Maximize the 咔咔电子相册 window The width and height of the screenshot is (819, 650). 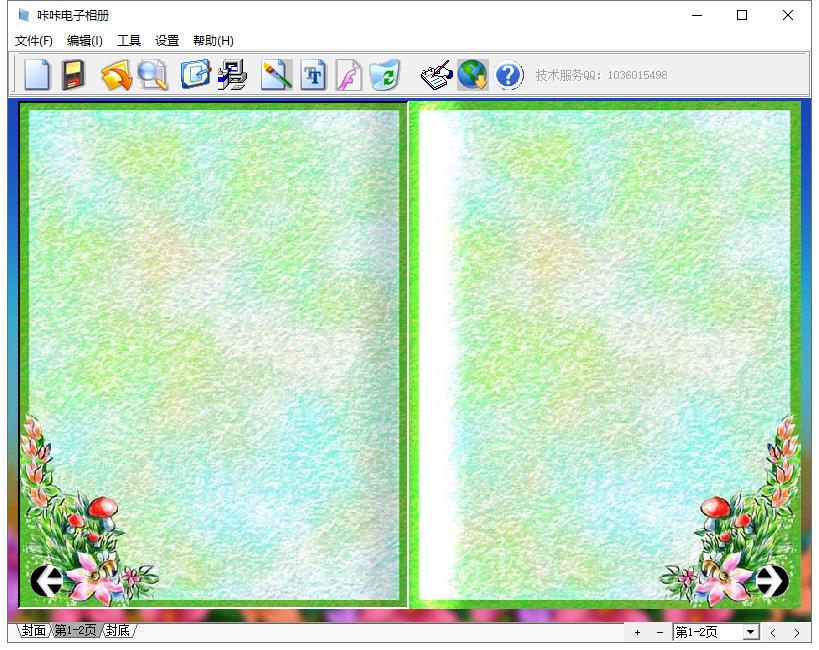coord(742,15)
